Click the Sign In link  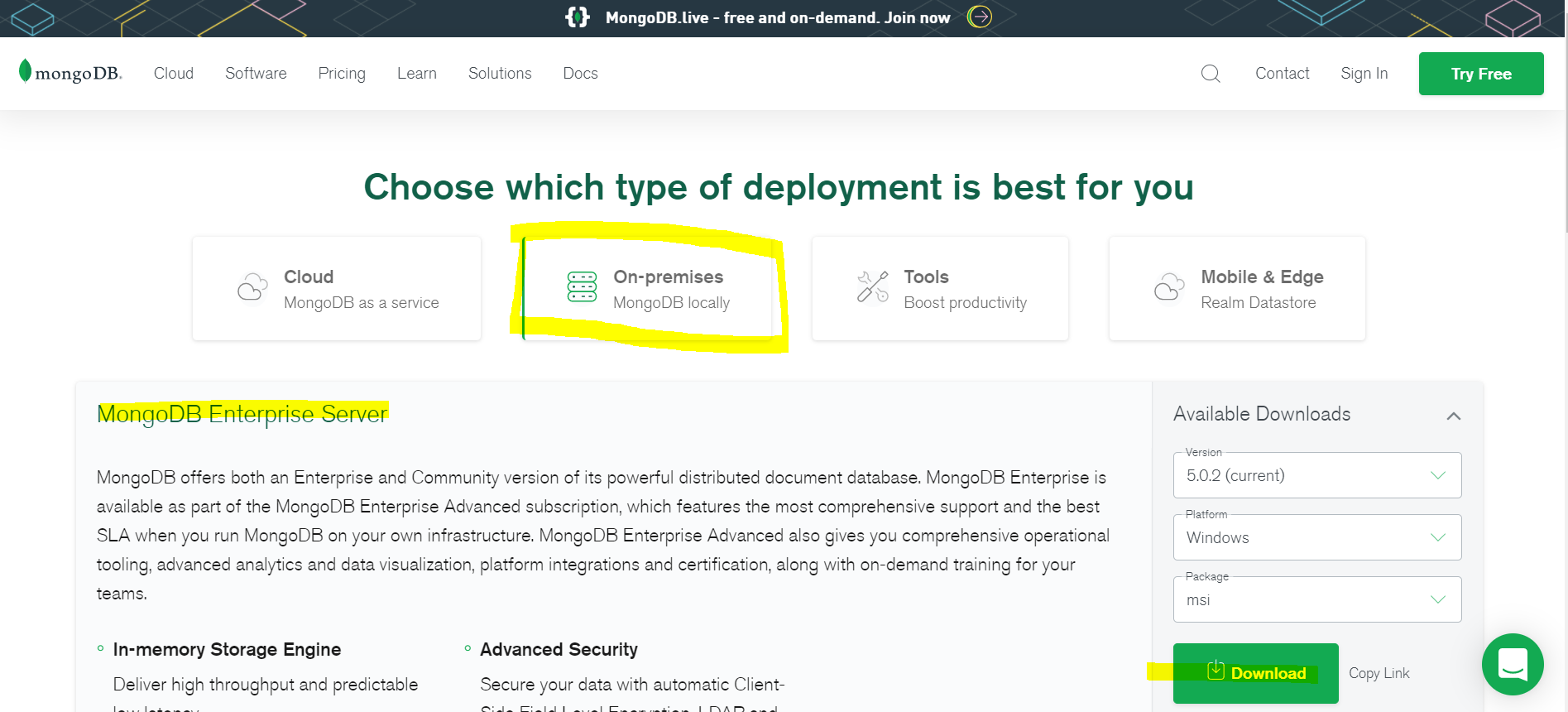click(1364, 74)
